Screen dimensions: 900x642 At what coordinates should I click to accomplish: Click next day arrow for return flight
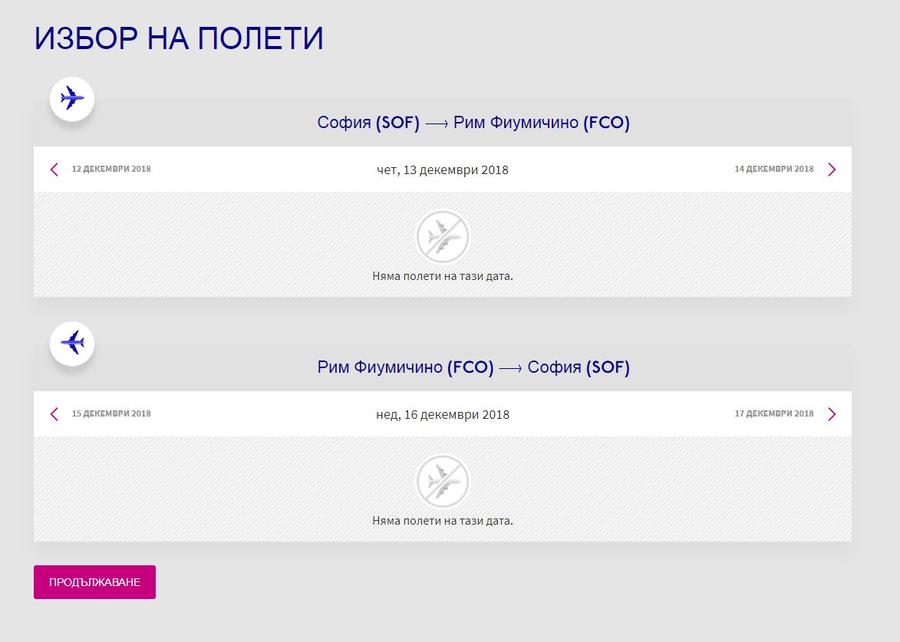[x=832, y=414]
